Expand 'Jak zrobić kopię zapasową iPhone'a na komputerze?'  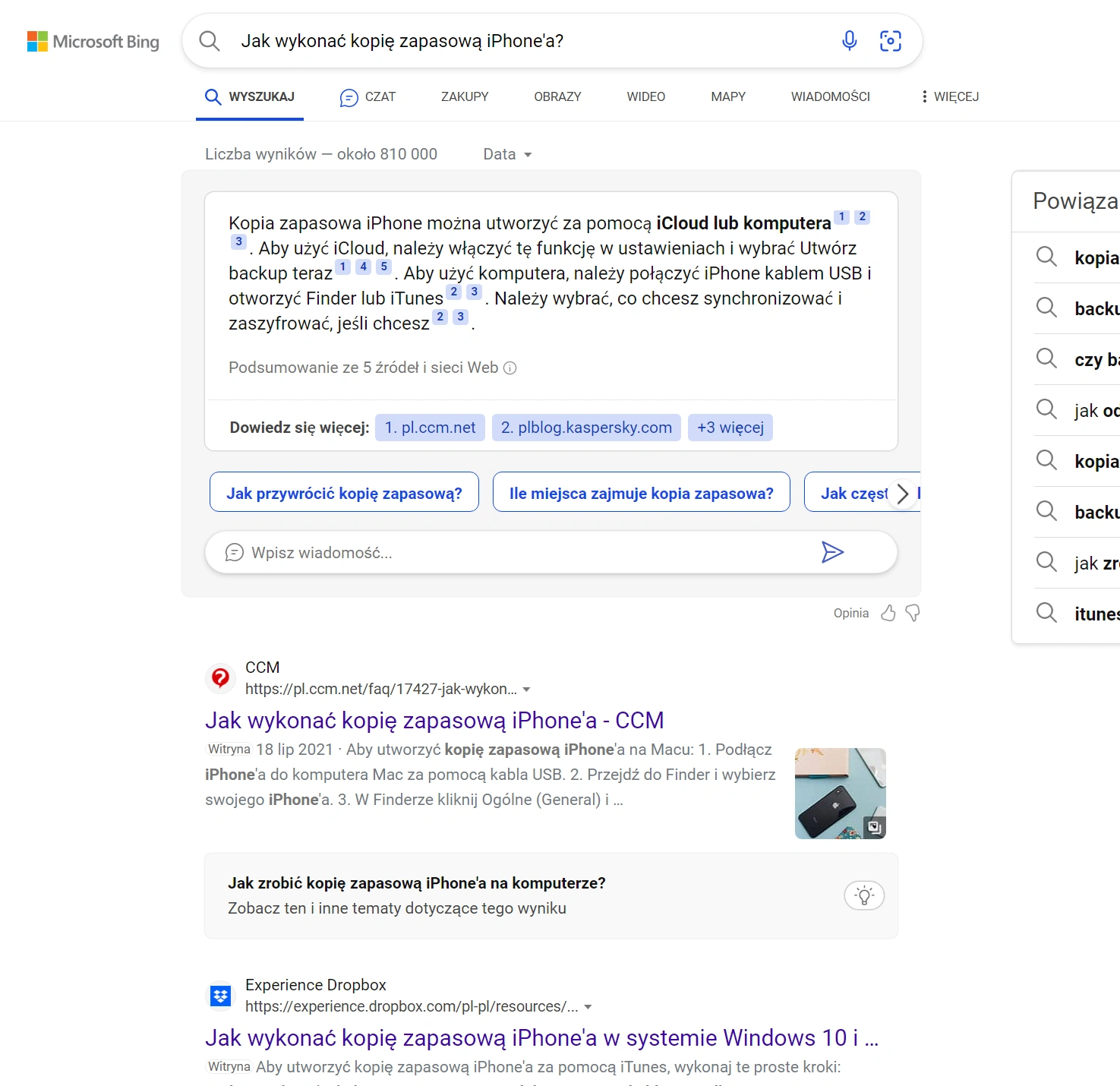(x=551, y=895)
